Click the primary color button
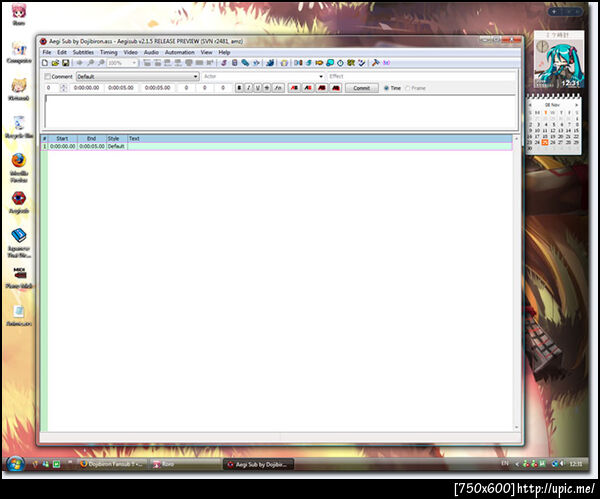 coord(294,88)
